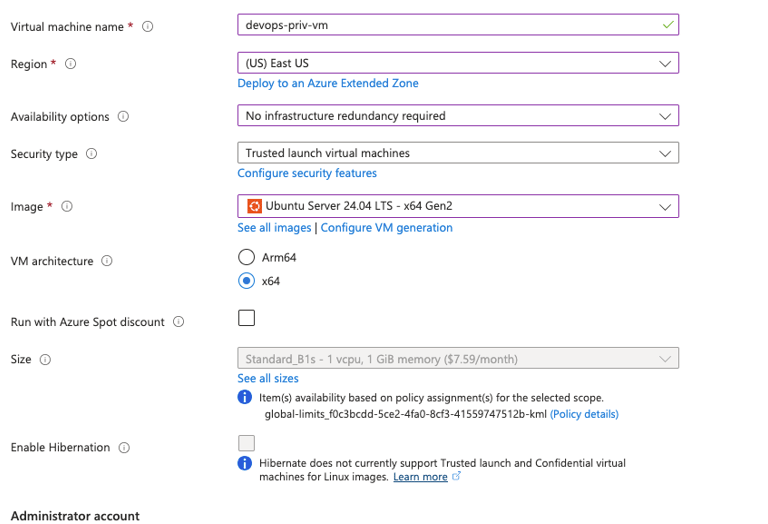
Task: Enable Run with Azure Spot discount checkbox
Action: 246,318
